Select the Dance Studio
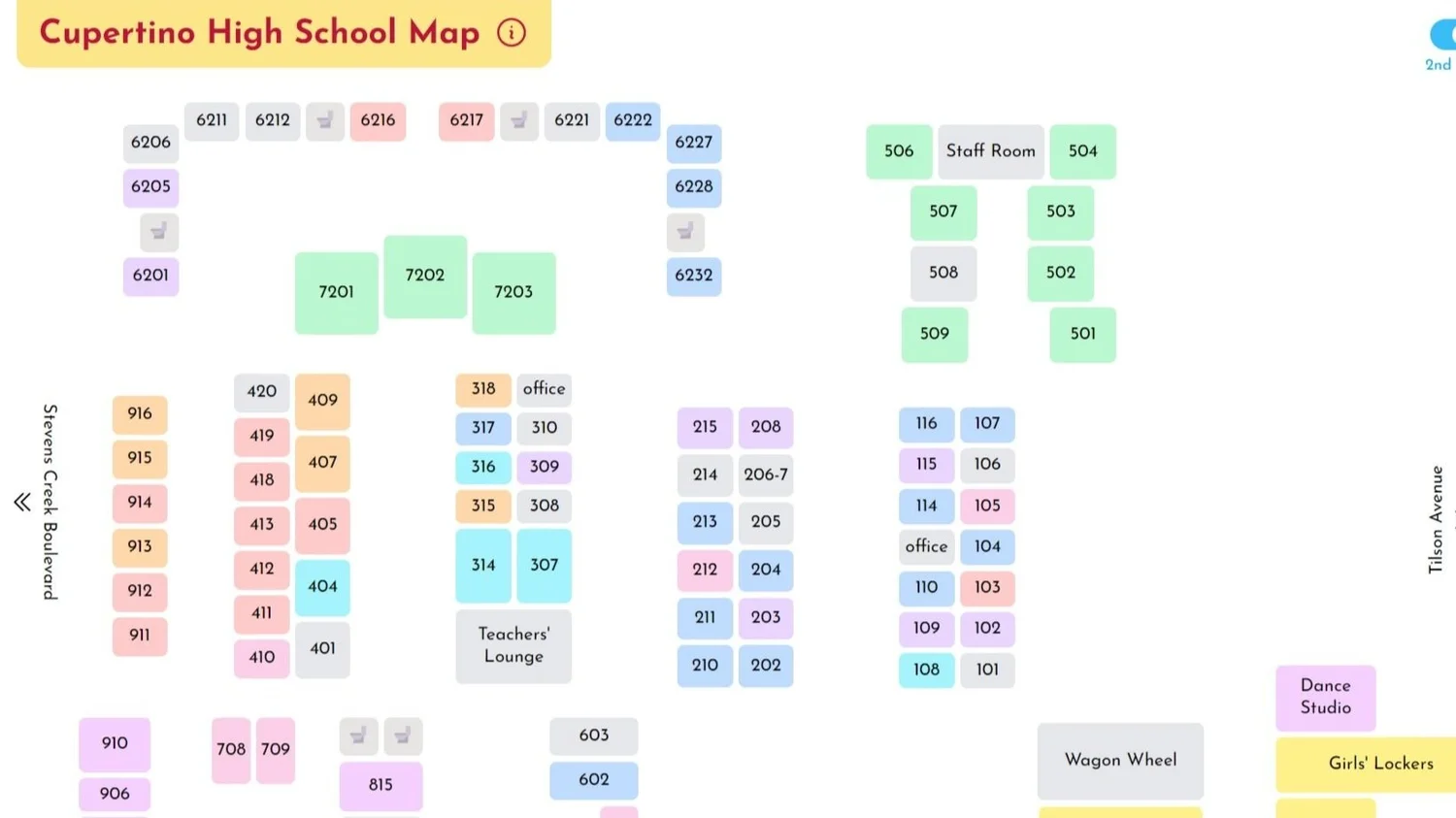The width and height of the screenshot is (1456, 818). (1325, 697)
